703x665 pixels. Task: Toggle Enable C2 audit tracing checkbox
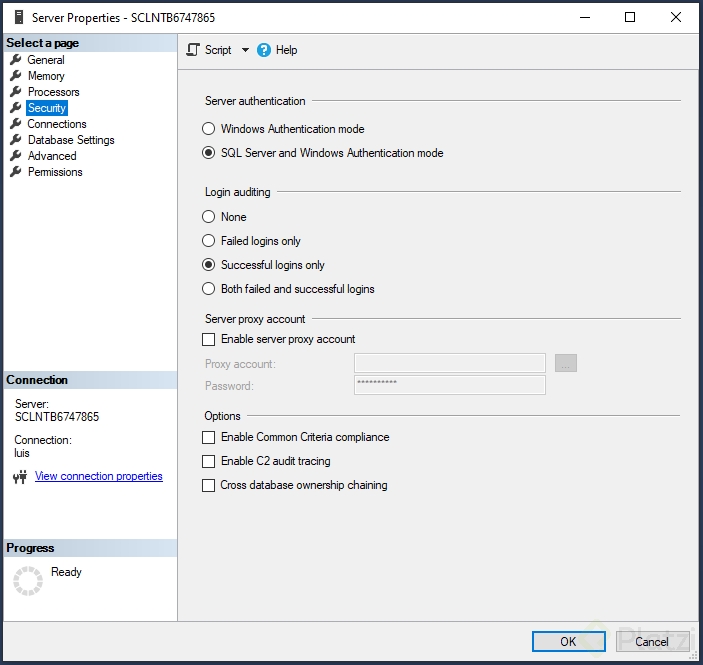209,461
